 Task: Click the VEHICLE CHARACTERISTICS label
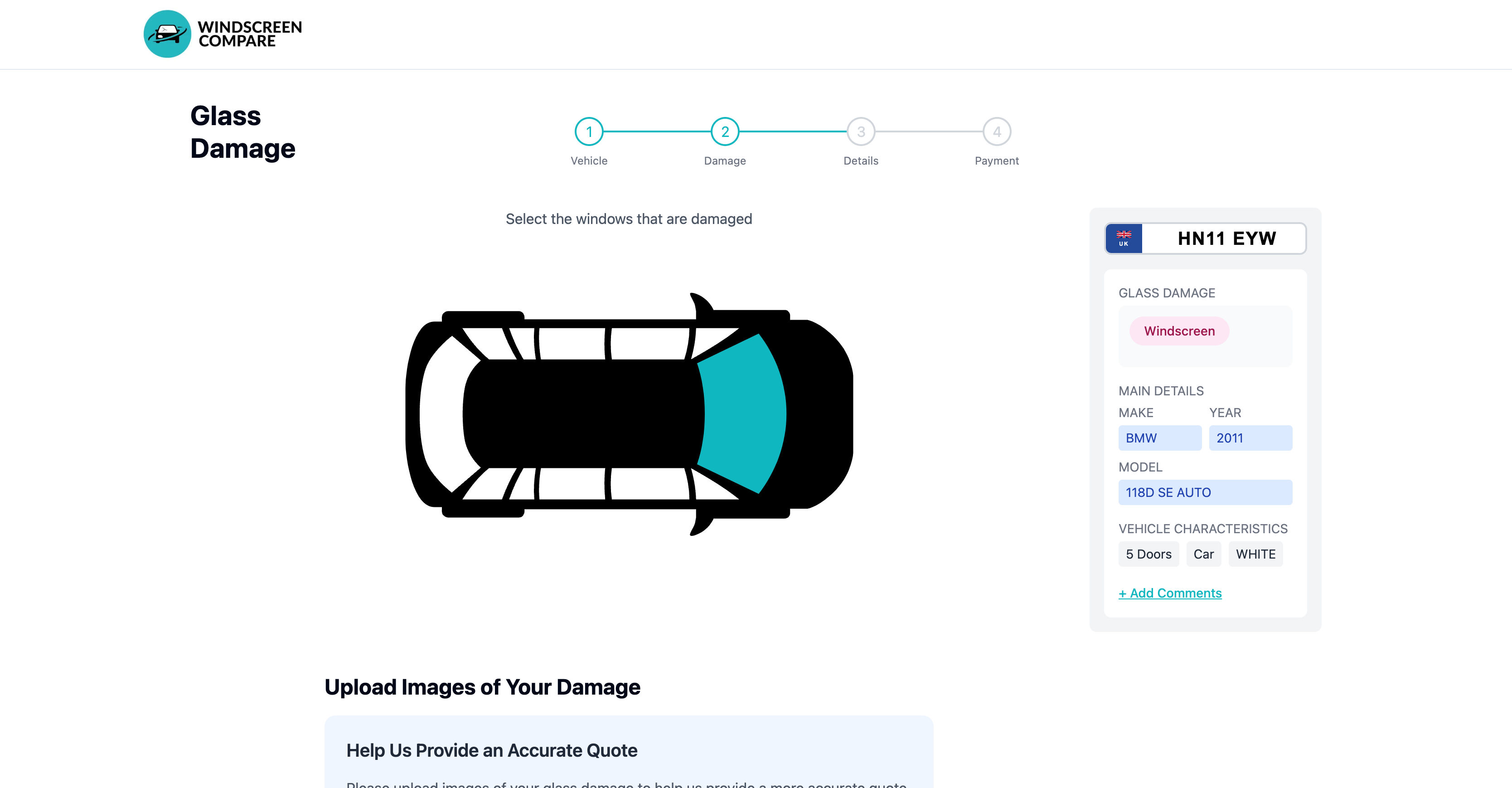1203,529
